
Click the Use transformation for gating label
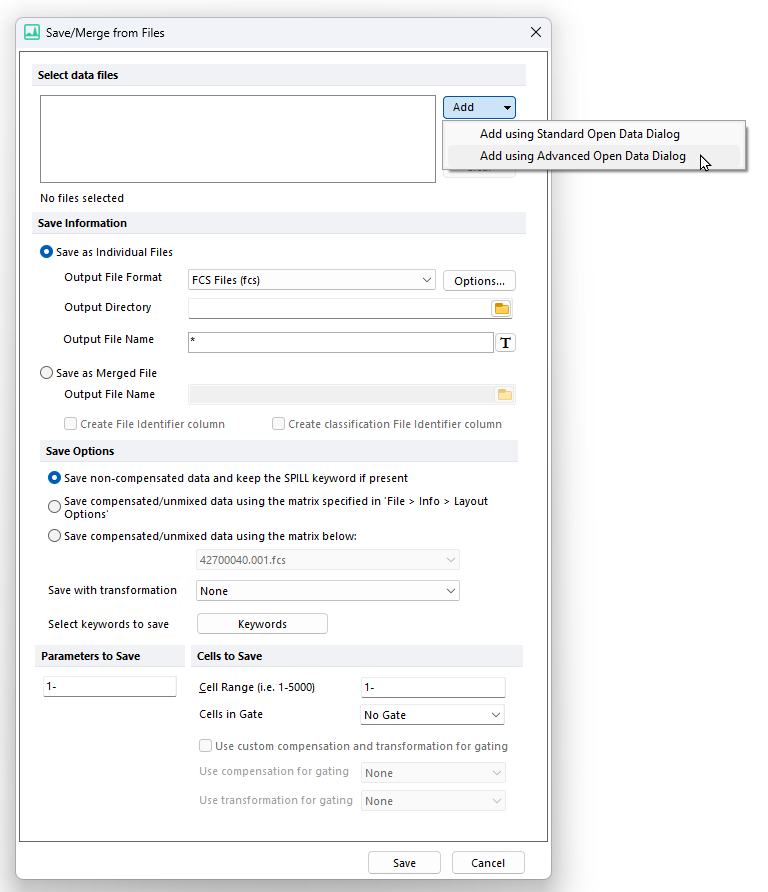[x=276, y=800]
